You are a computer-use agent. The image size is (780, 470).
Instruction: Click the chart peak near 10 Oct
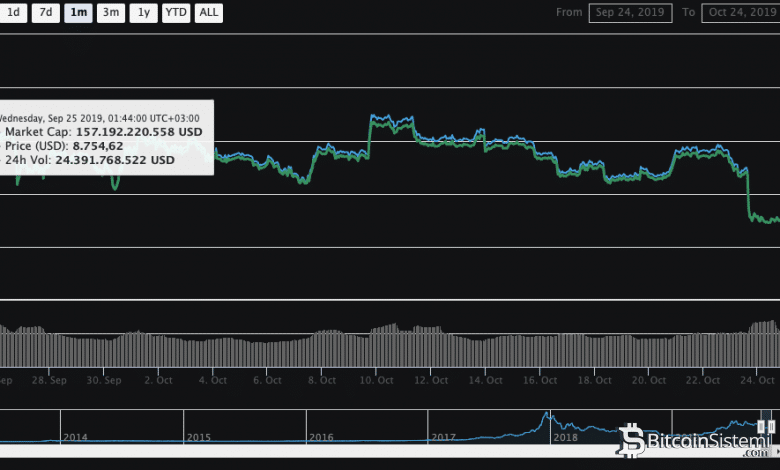[x=373, y=116]
